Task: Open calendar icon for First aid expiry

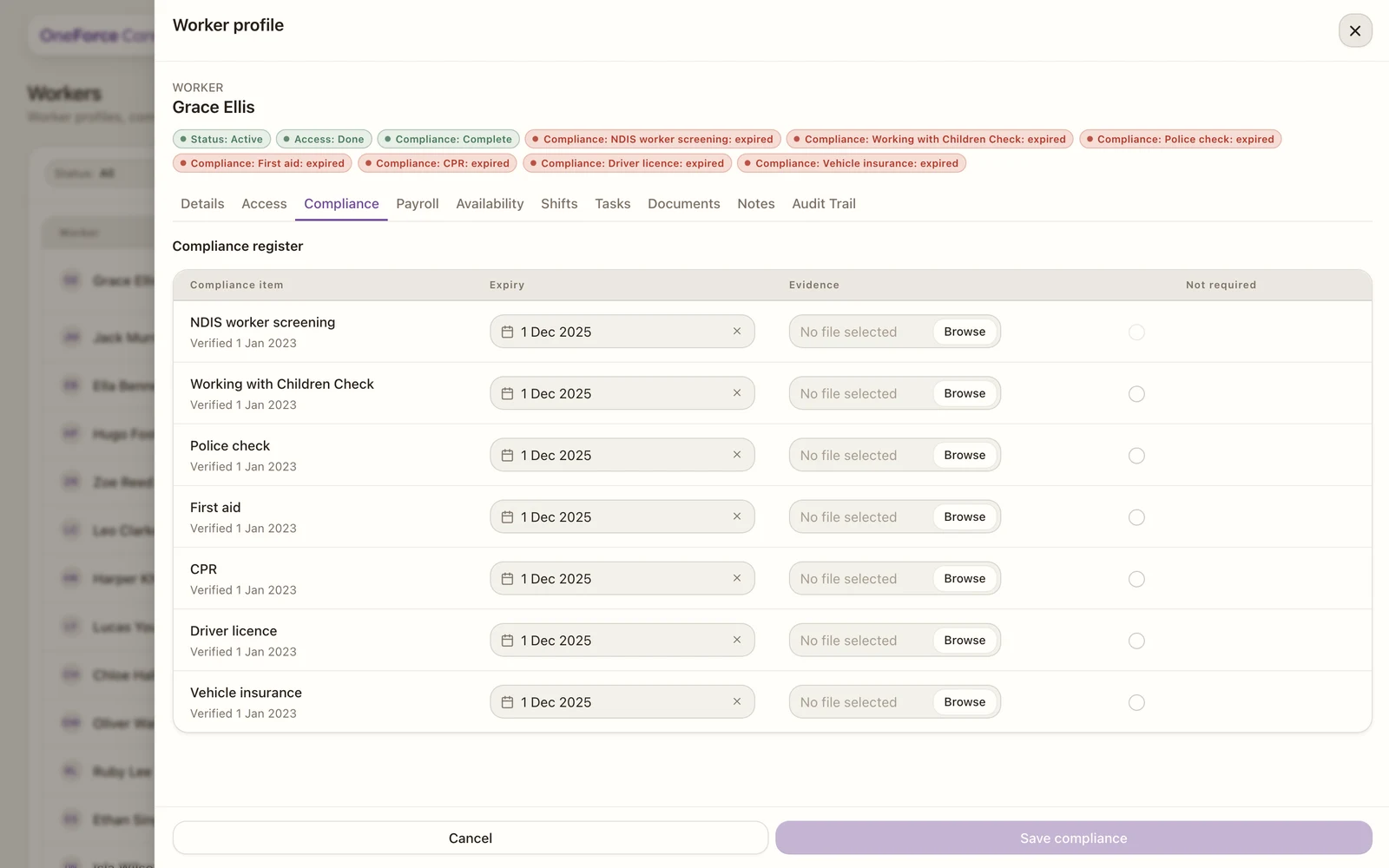Action: 507,516
